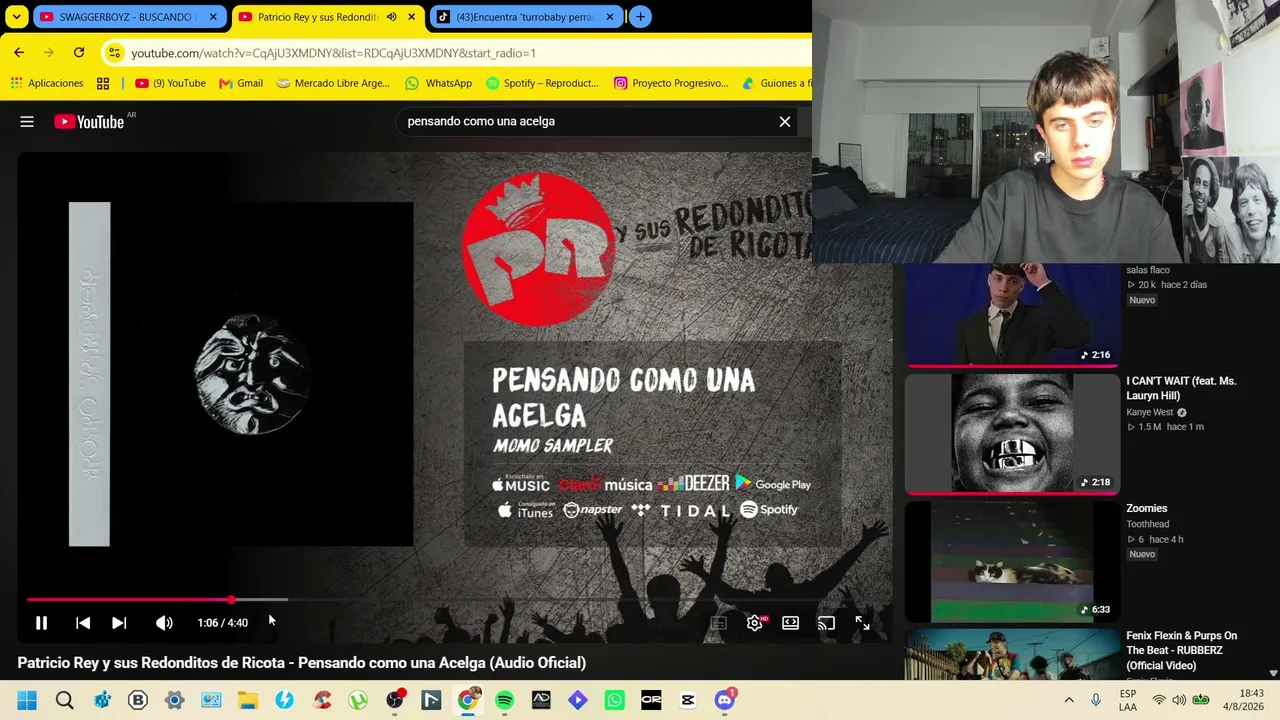Open Spotify from the taskbar
Viewport: 1280px width, 720px height.
click(504, 700)
